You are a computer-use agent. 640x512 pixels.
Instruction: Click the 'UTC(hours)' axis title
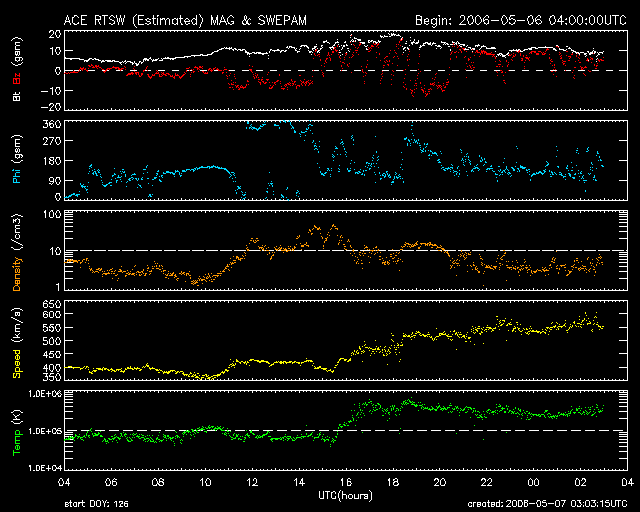point(345,495)
